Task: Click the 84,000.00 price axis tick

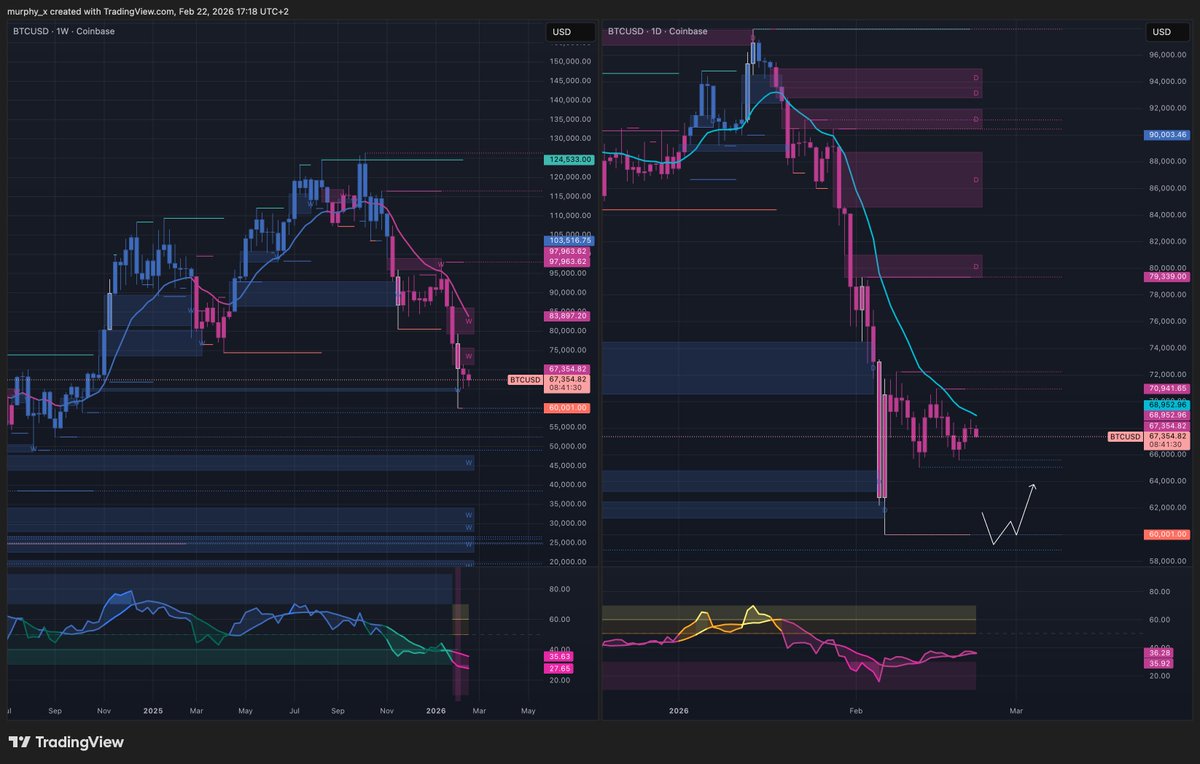Action: click(x=1170, y=215)
